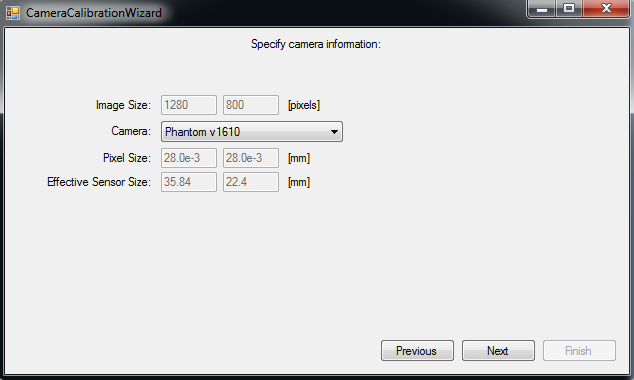Viewport: 634px width, 380px height.
Task: Click the disabled Finish button
Action: [579, 350]
